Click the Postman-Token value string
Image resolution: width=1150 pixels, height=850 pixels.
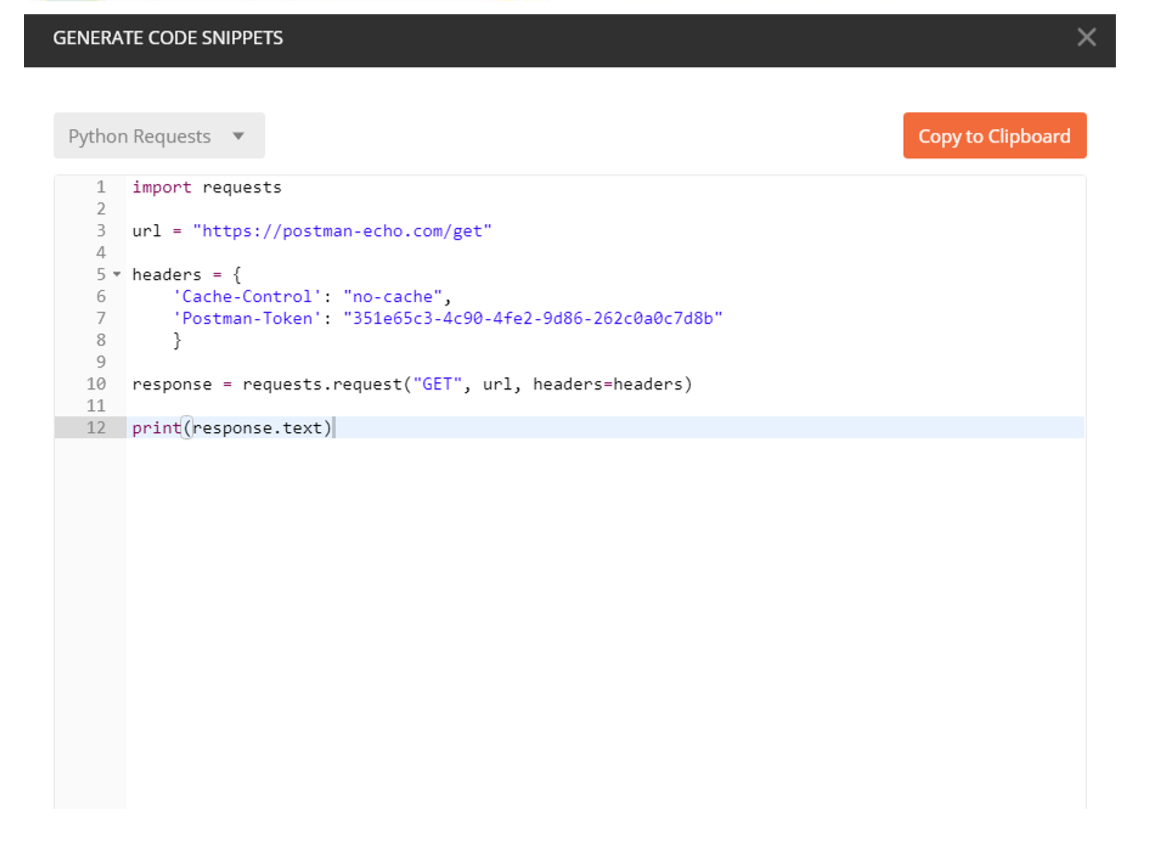[532, 319]
